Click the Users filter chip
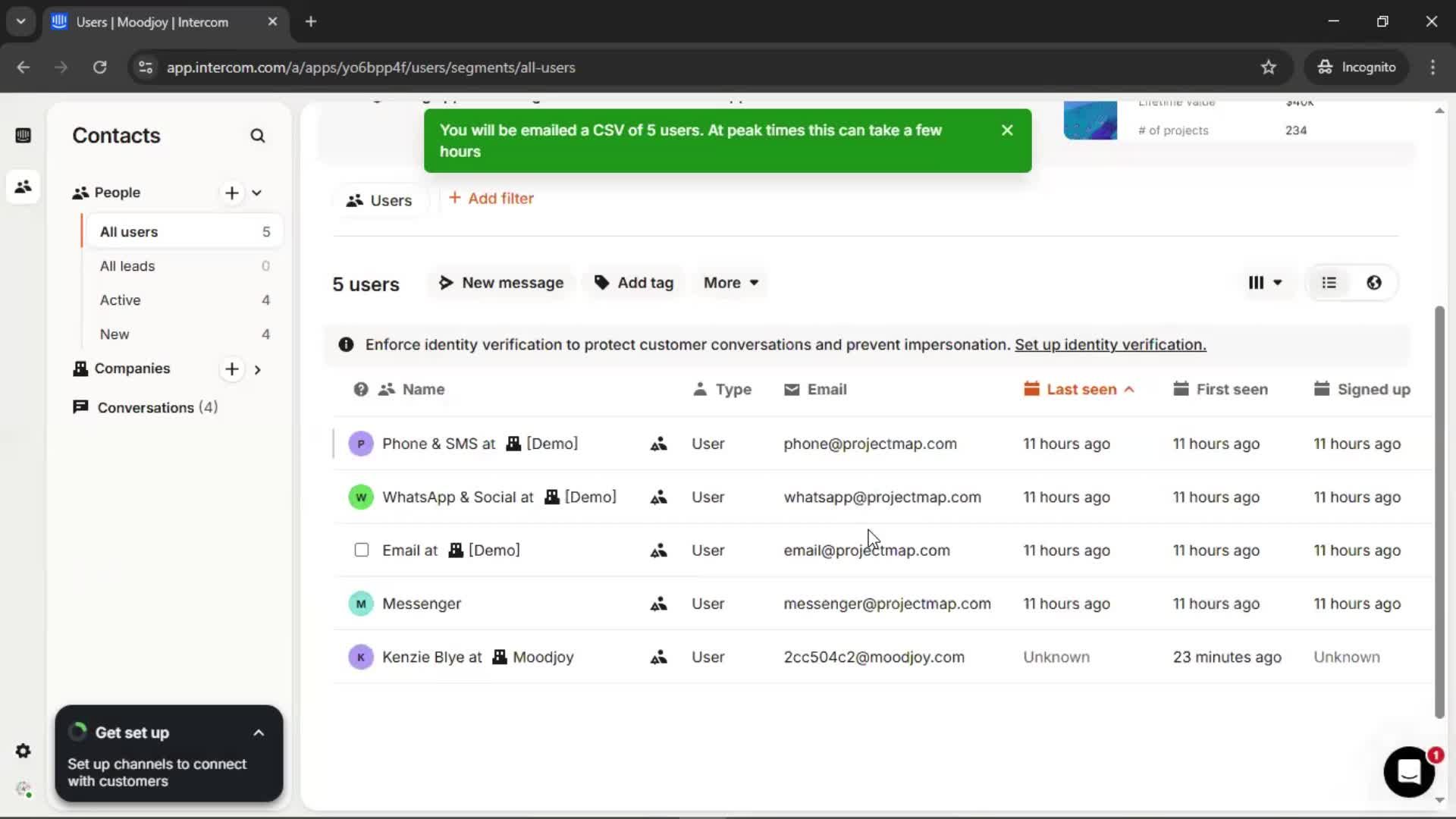The height and width of the screenshot is (819, 1456). pos(379,200)
